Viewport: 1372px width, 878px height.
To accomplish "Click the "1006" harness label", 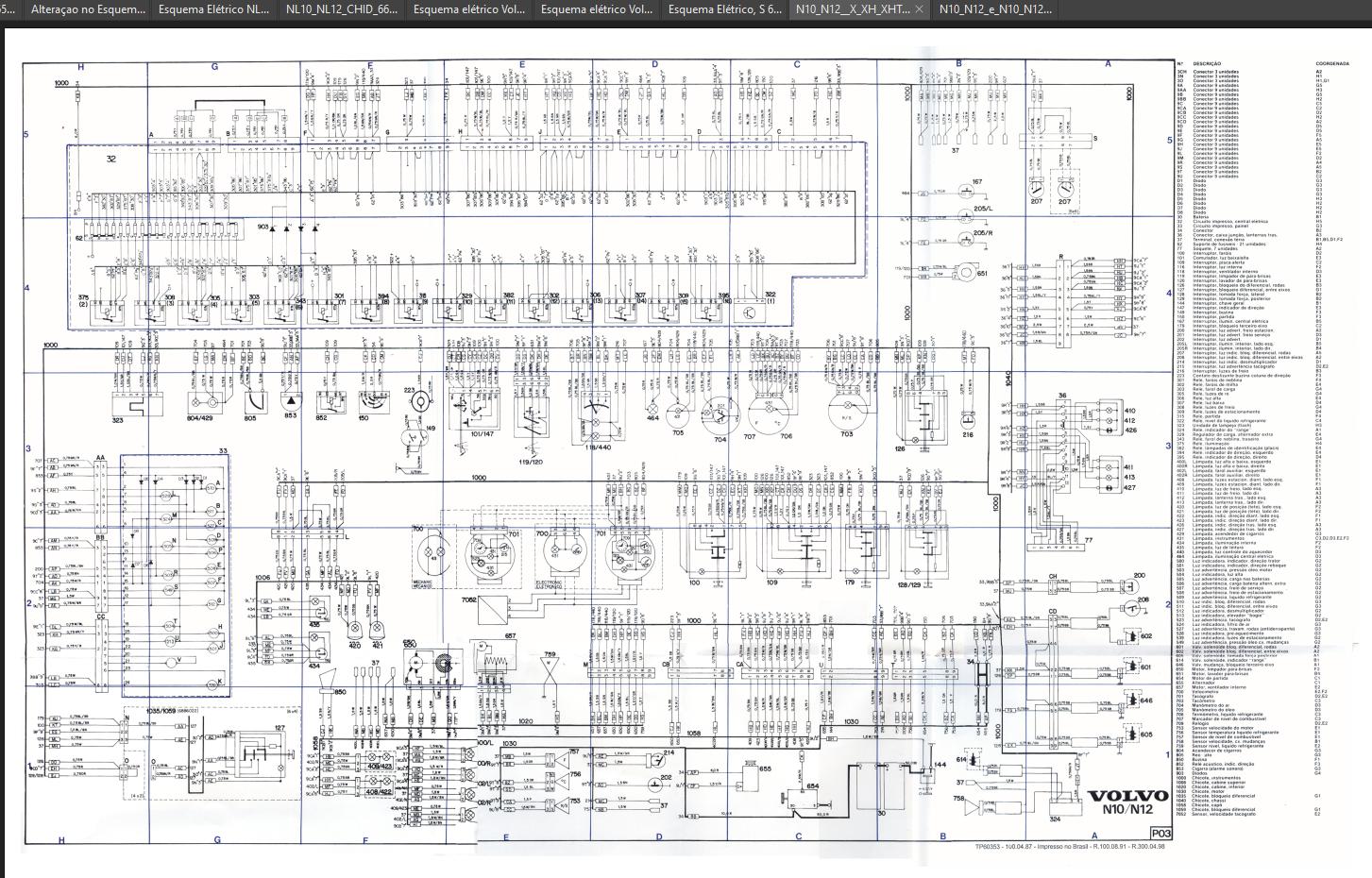I will tap(263, 577).
